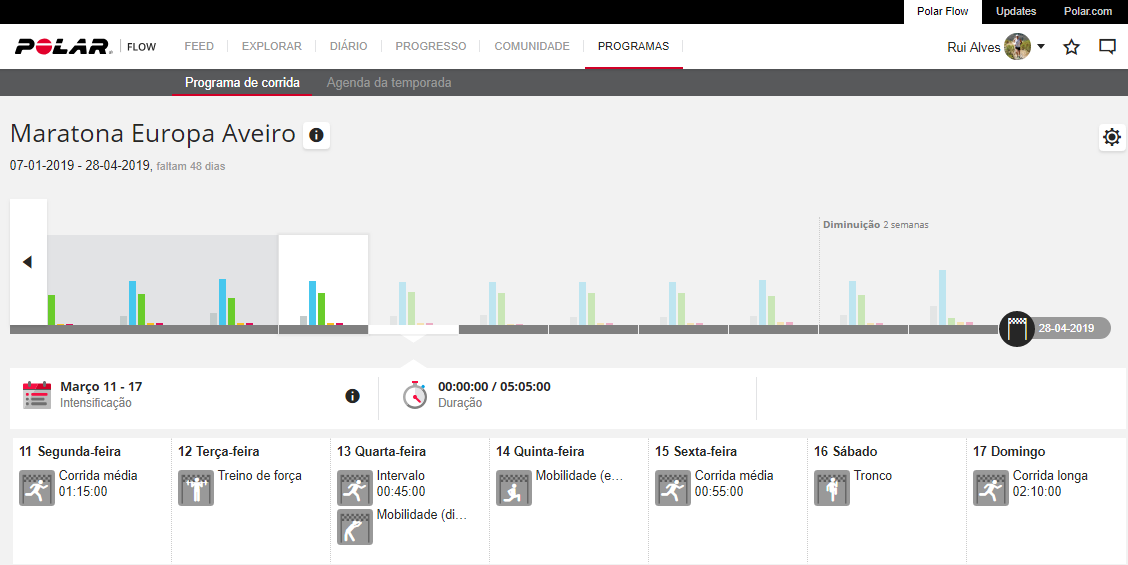Click info icon beside Maratona Europa Aveiro
Screen dimensions: 1128x565
click(x=316, y=135)
